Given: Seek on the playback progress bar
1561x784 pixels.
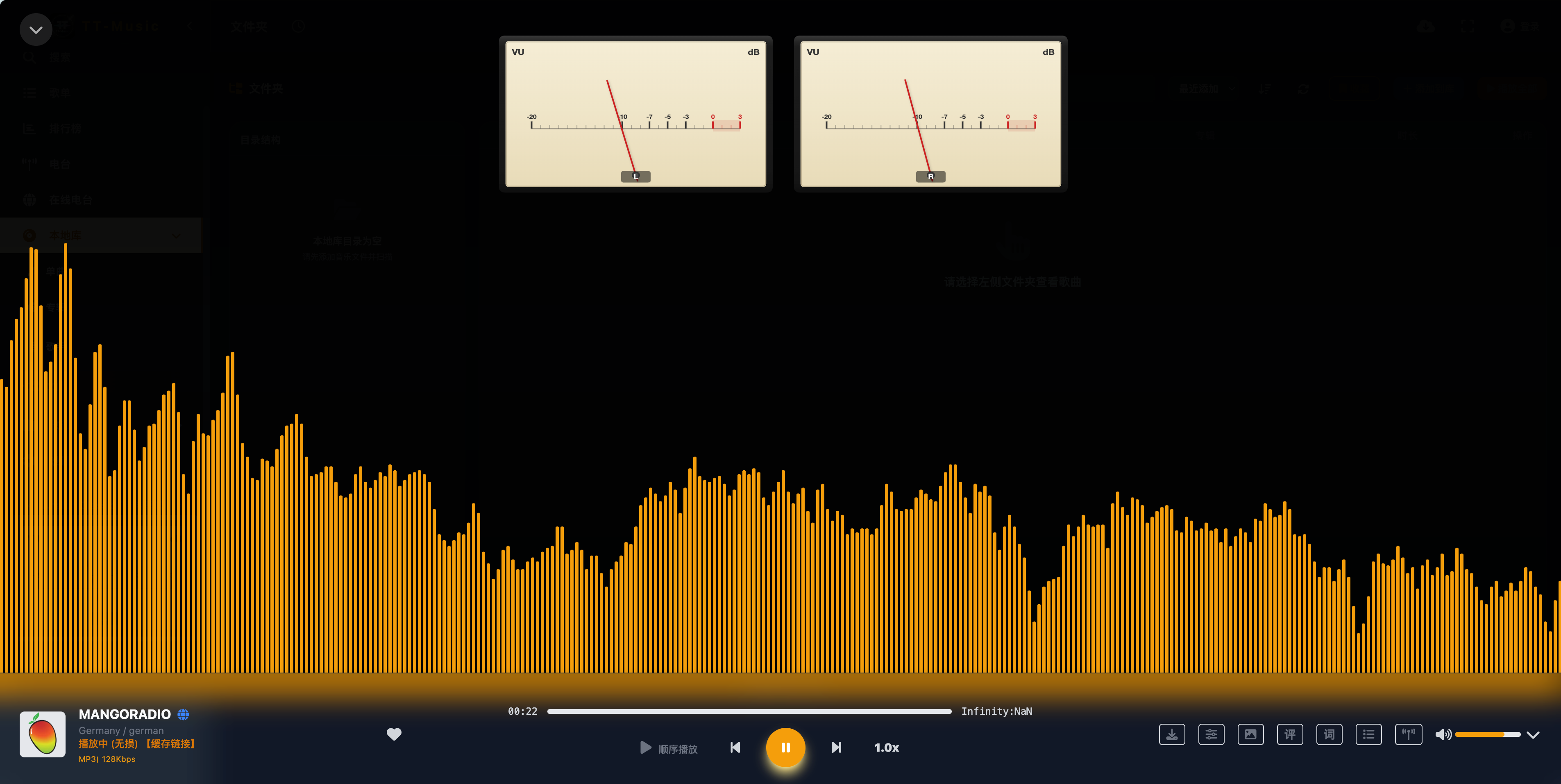Looking at the screenshot, I should pos(749,711).
